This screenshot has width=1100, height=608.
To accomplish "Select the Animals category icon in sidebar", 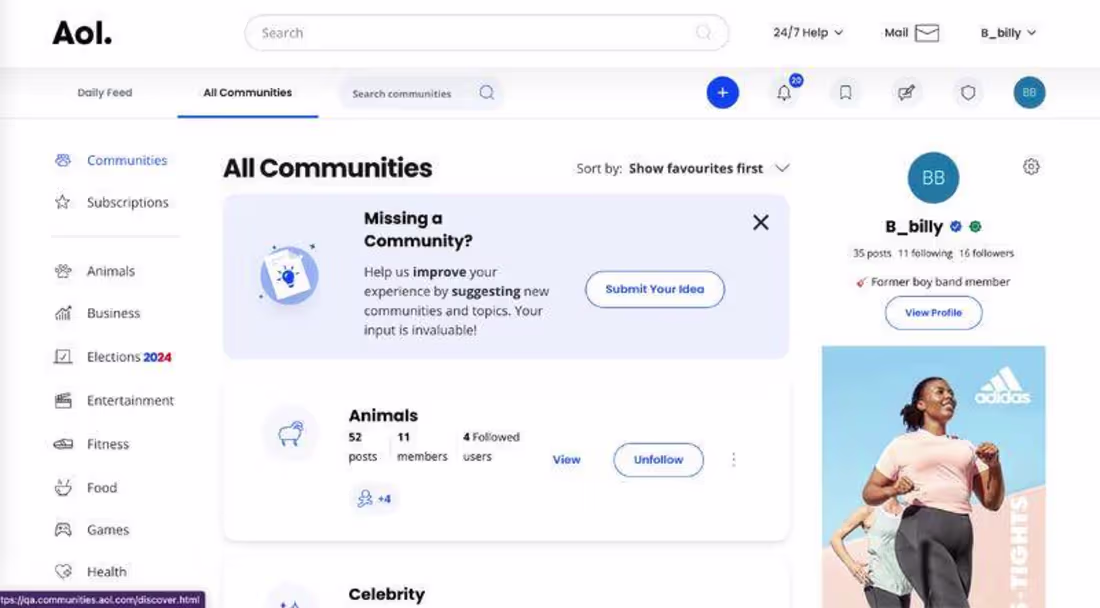I will point(63,270).
